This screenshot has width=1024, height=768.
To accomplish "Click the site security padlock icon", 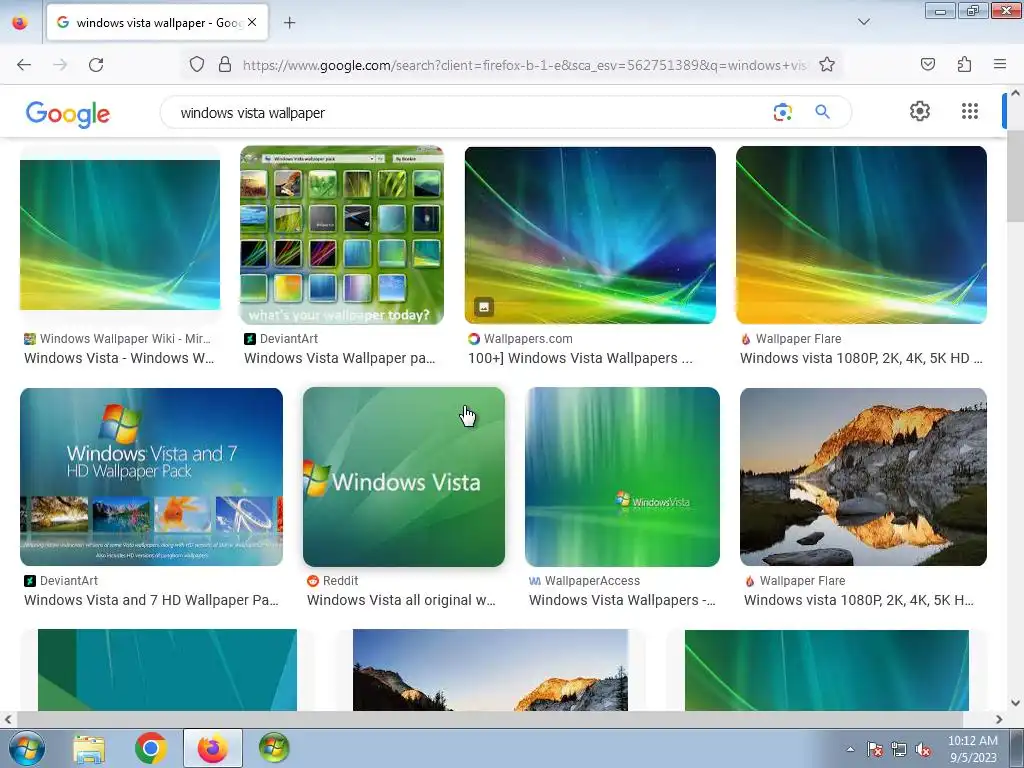I will (225, 65).
